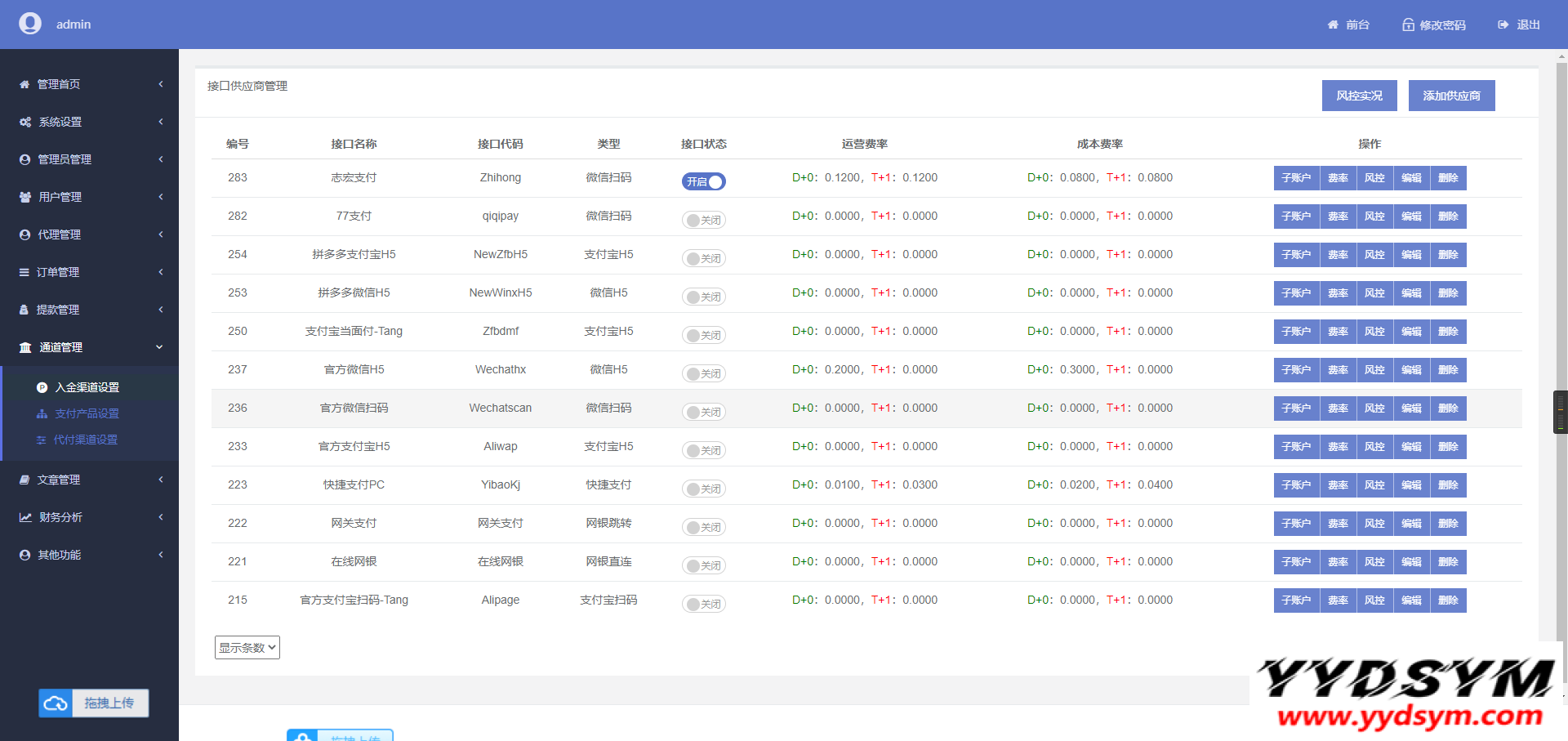Image resolution: width=1568 pixels, height=741 pixels.
Task: Click the vertical page scrollbar
Action: coord(1561,327)
